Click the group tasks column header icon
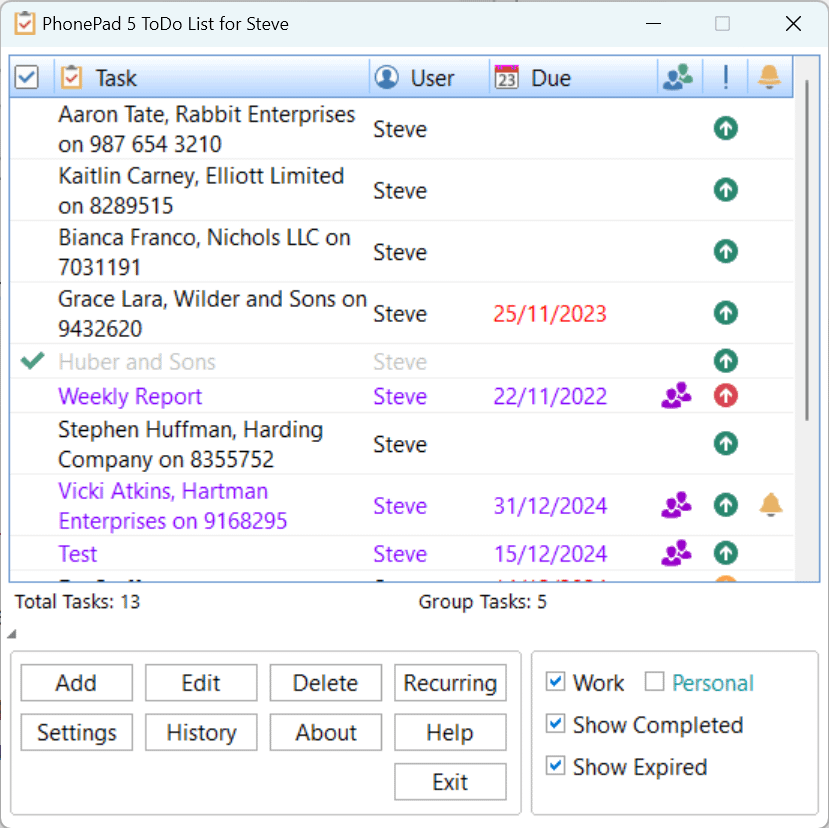The height and width of the screenshot is (828, 829). [x=679, y=78]
